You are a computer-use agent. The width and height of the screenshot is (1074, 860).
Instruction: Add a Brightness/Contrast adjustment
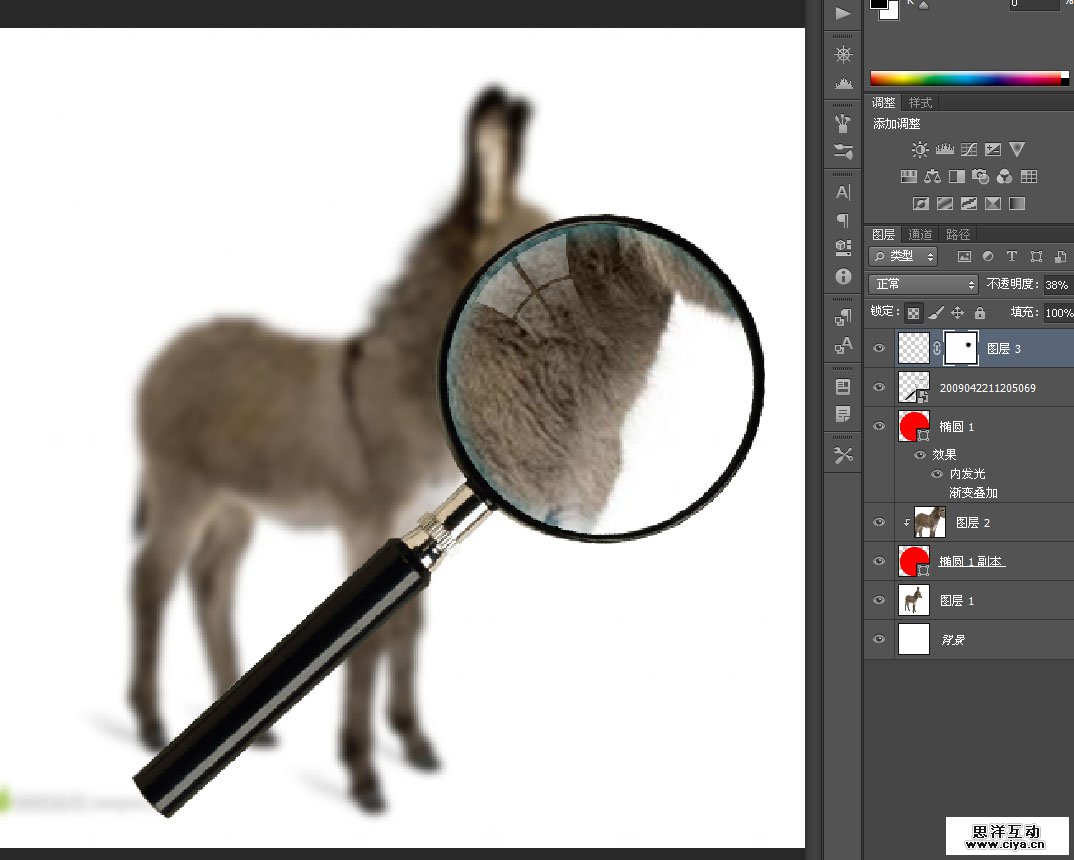920,150
